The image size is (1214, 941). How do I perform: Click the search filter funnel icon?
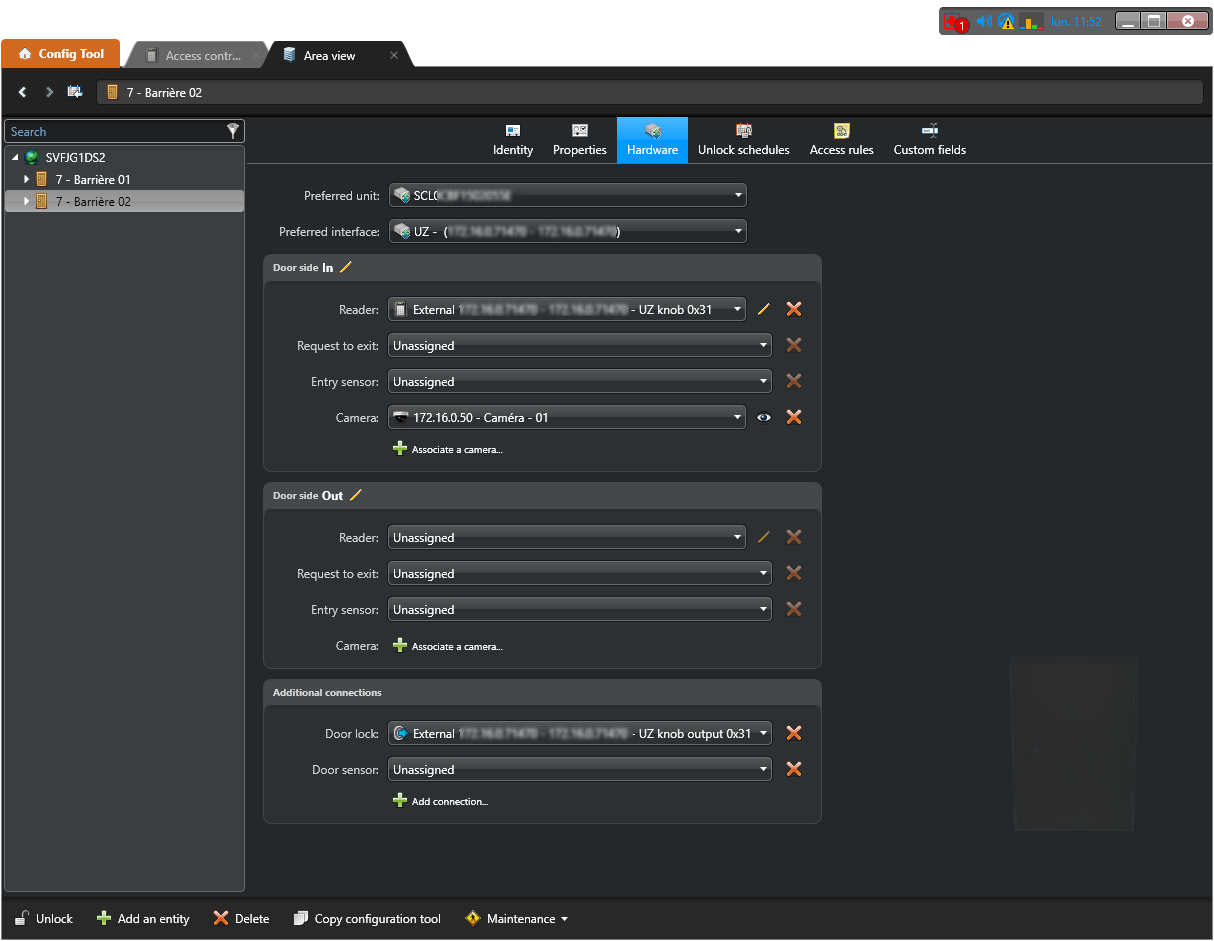[233, 131]
